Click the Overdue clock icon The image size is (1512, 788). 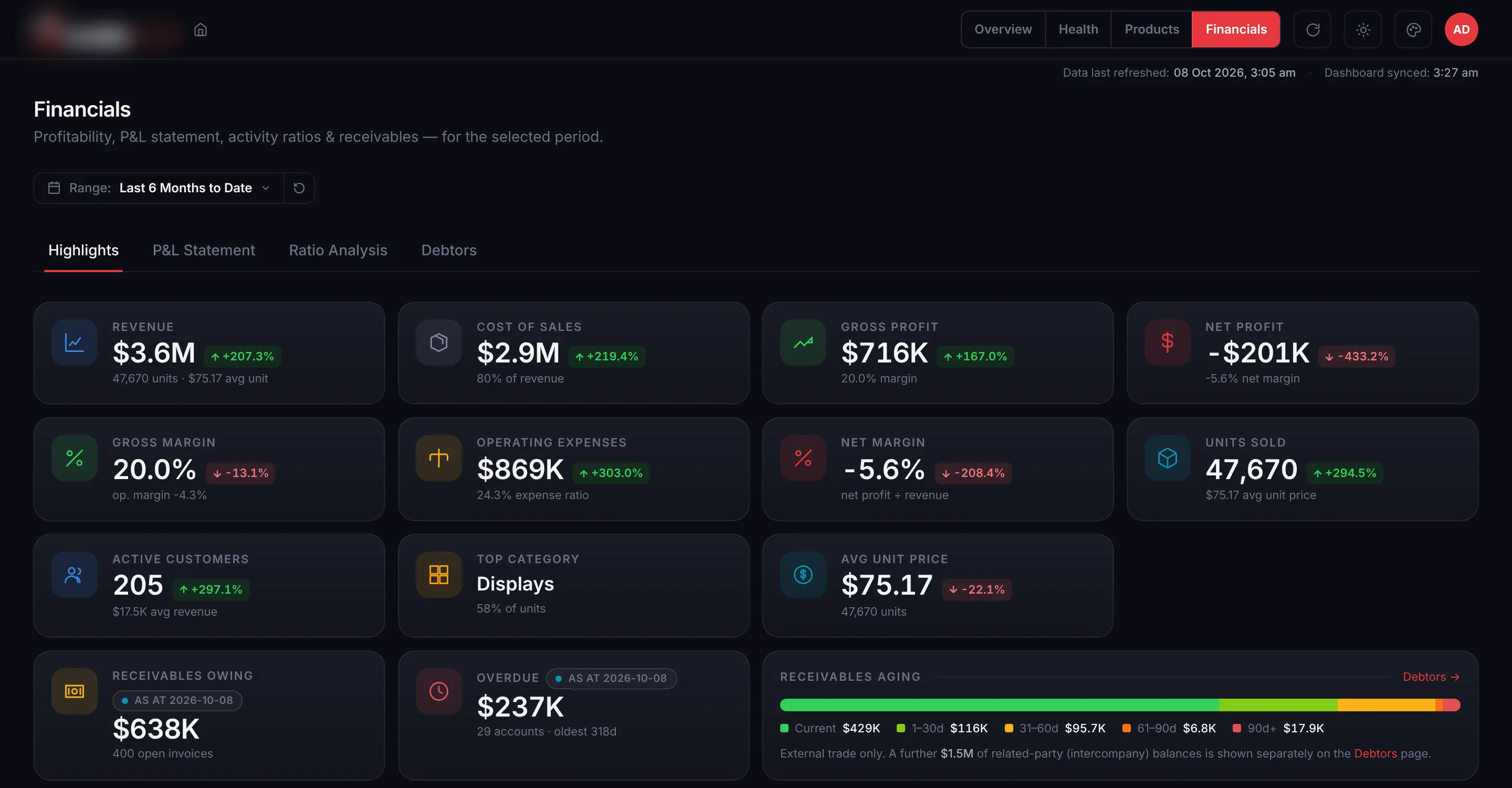click(x=438, y=691)
